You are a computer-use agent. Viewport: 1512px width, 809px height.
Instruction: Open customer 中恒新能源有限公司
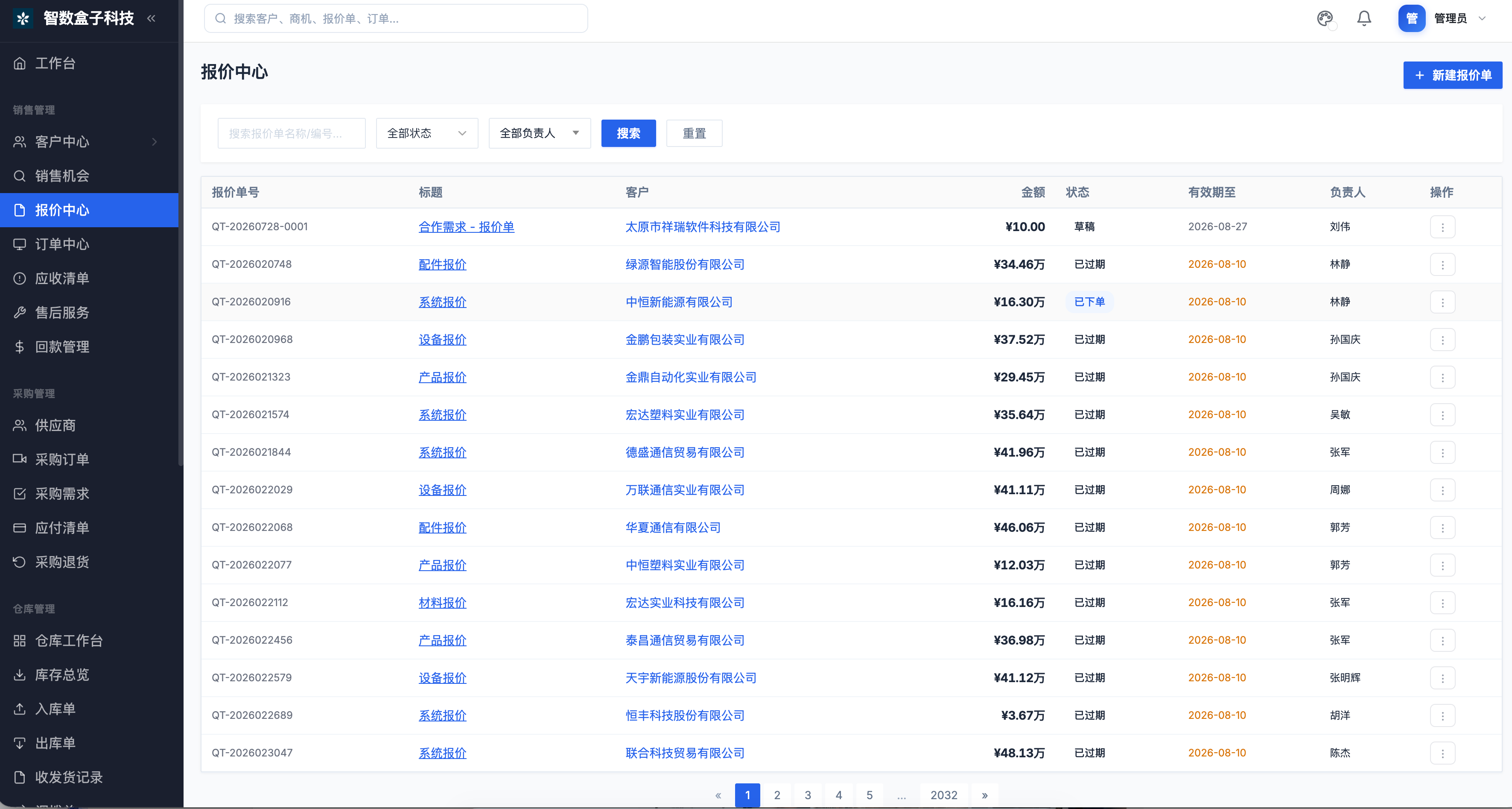[x=679, y=302]
